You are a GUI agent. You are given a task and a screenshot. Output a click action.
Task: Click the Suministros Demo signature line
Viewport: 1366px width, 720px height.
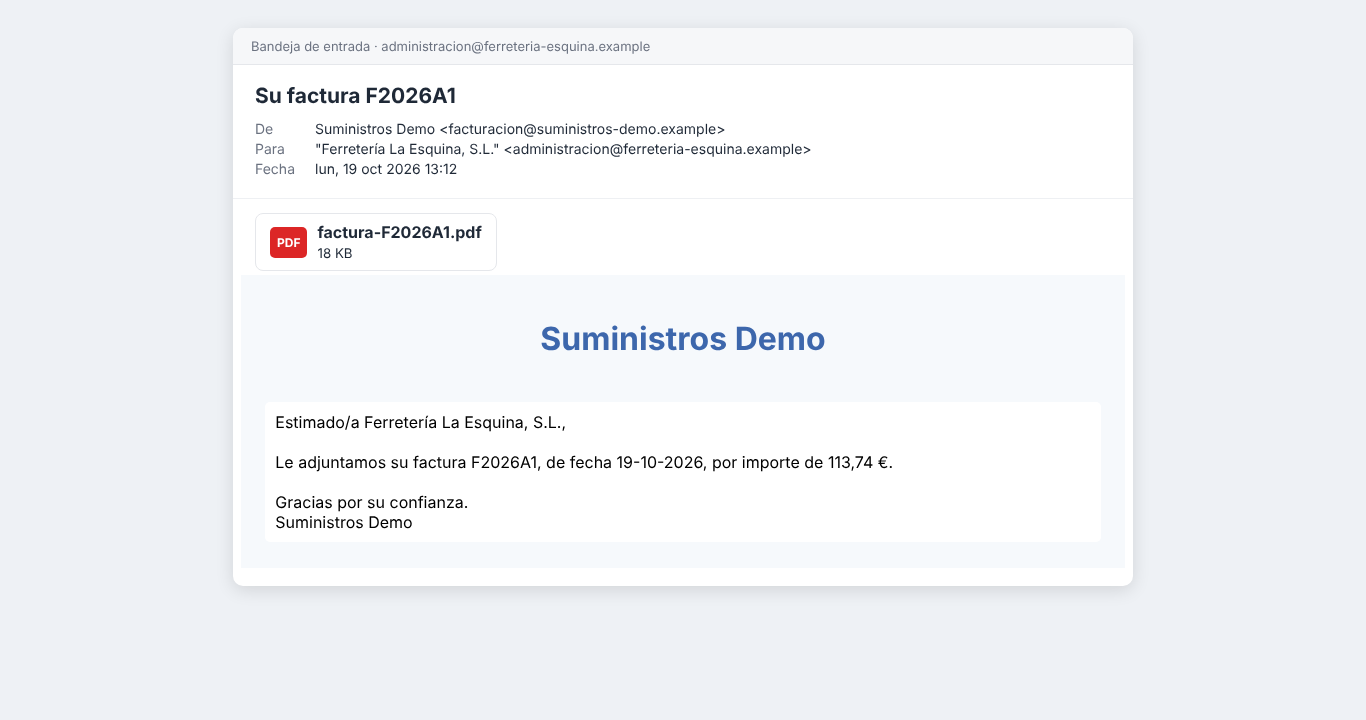[x=344, y=522]
